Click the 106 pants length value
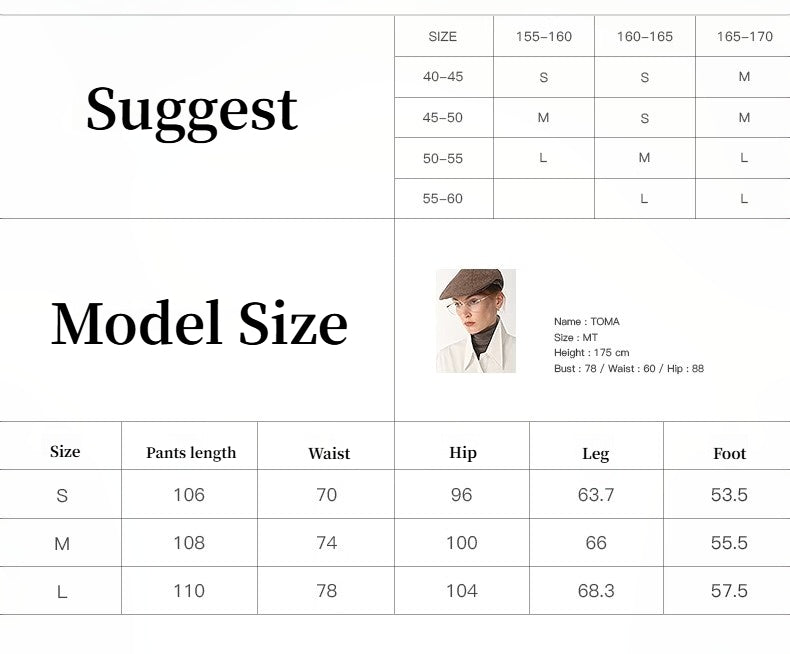 (189, 495)
